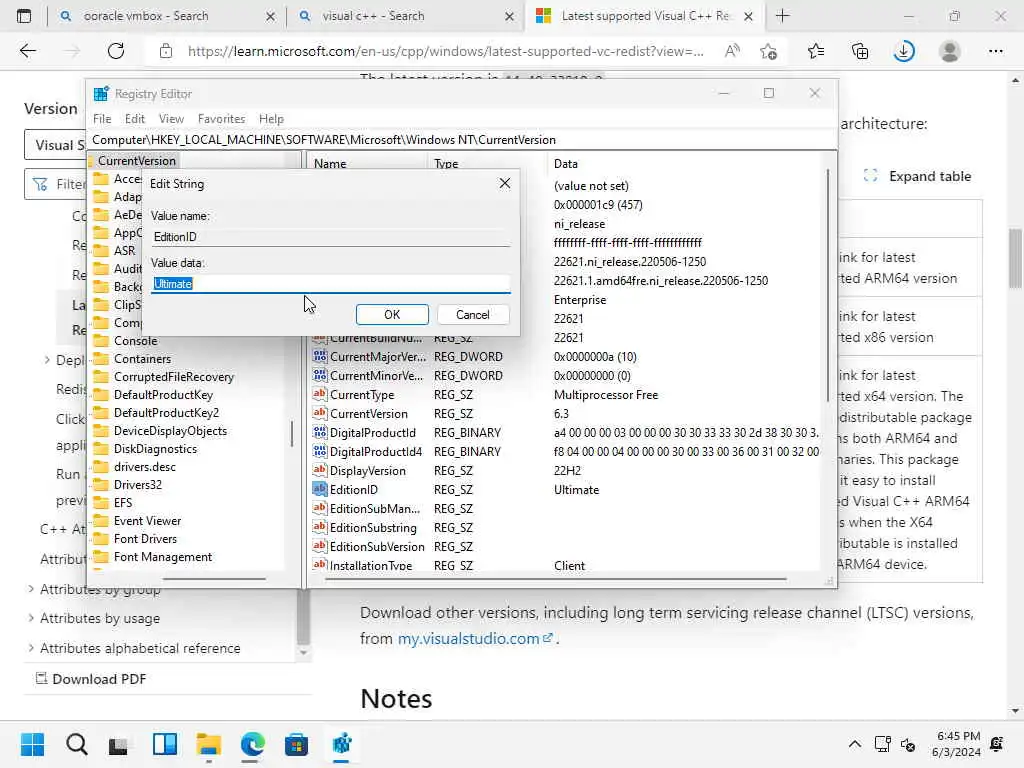Switch to the visual c++ Search tab
The height and width of the screenshot is (768, 1024).
pyautogui.click(x=405, y=16)
